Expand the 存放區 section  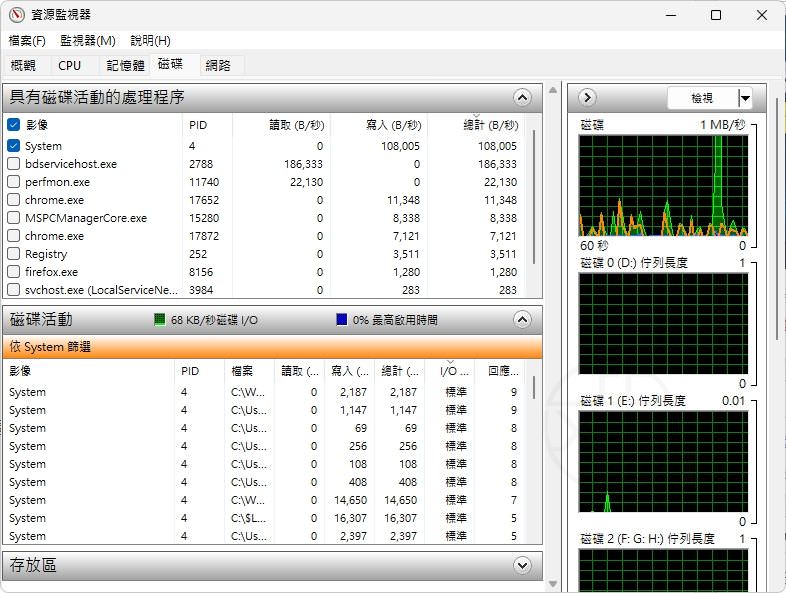point(522,565)
